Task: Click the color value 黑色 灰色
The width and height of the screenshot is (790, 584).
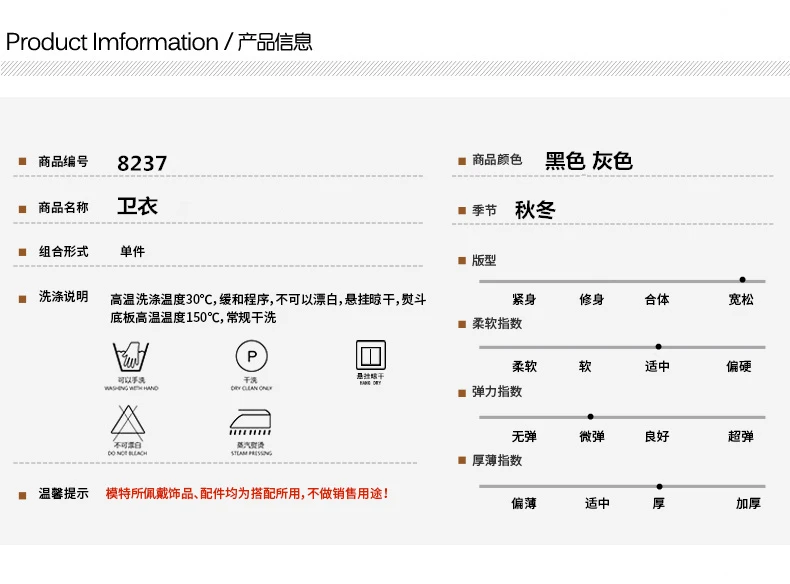Action: click(588, 161)
